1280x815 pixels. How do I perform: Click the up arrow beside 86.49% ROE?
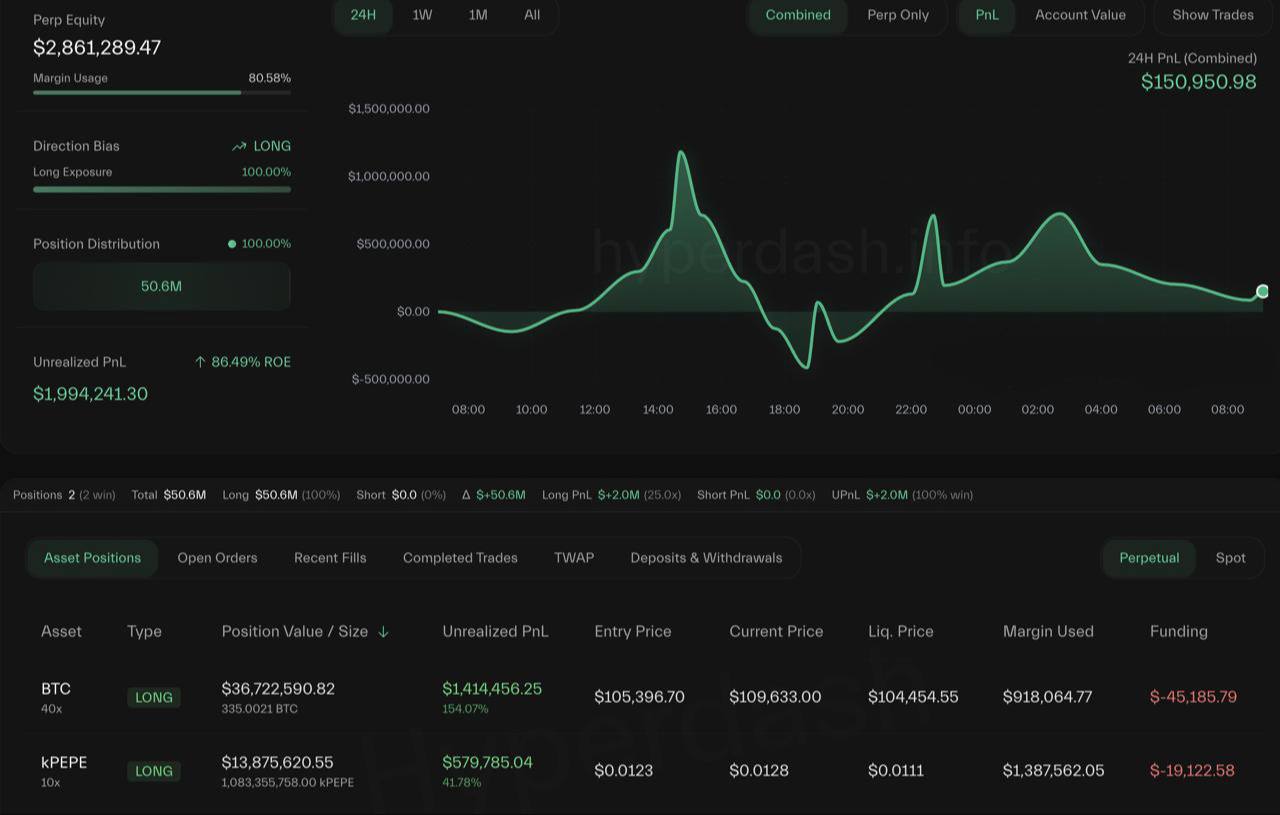click(x=200, y=362)
